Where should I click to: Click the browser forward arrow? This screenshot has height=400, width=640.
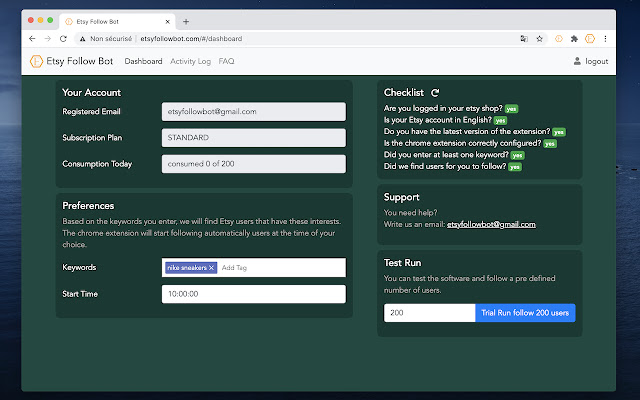[48, 39]
